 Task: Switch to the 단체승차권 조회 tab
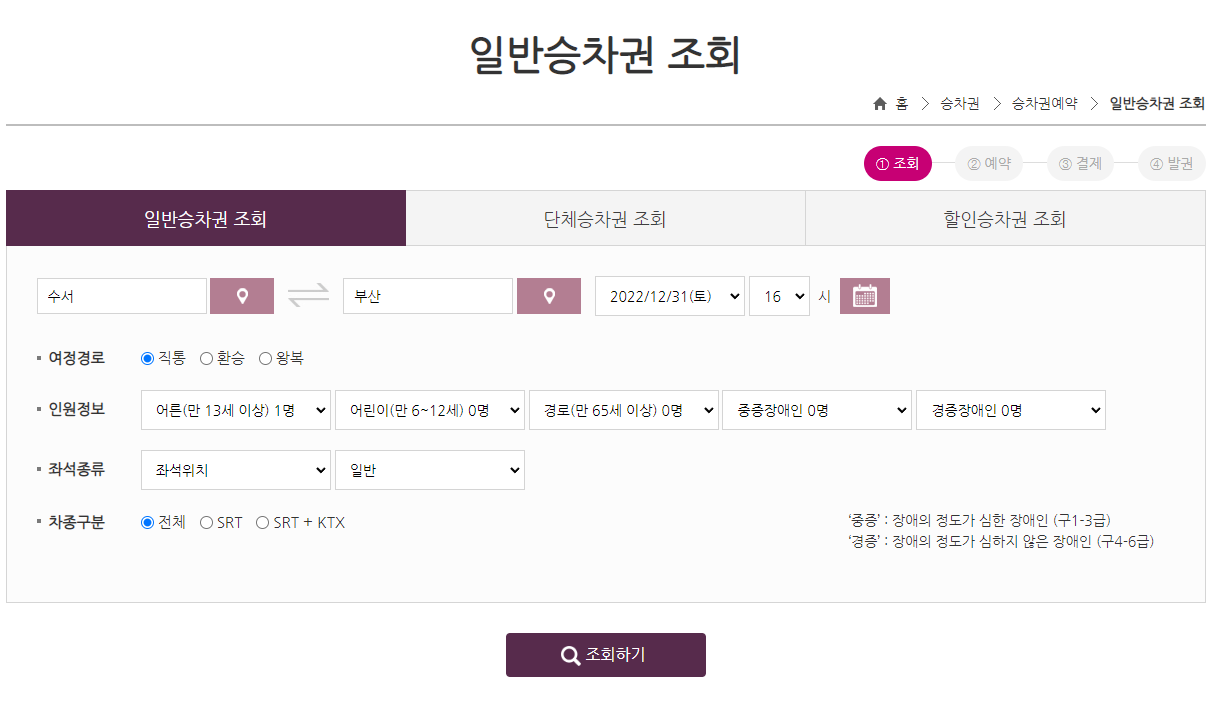tap(605, 217)
